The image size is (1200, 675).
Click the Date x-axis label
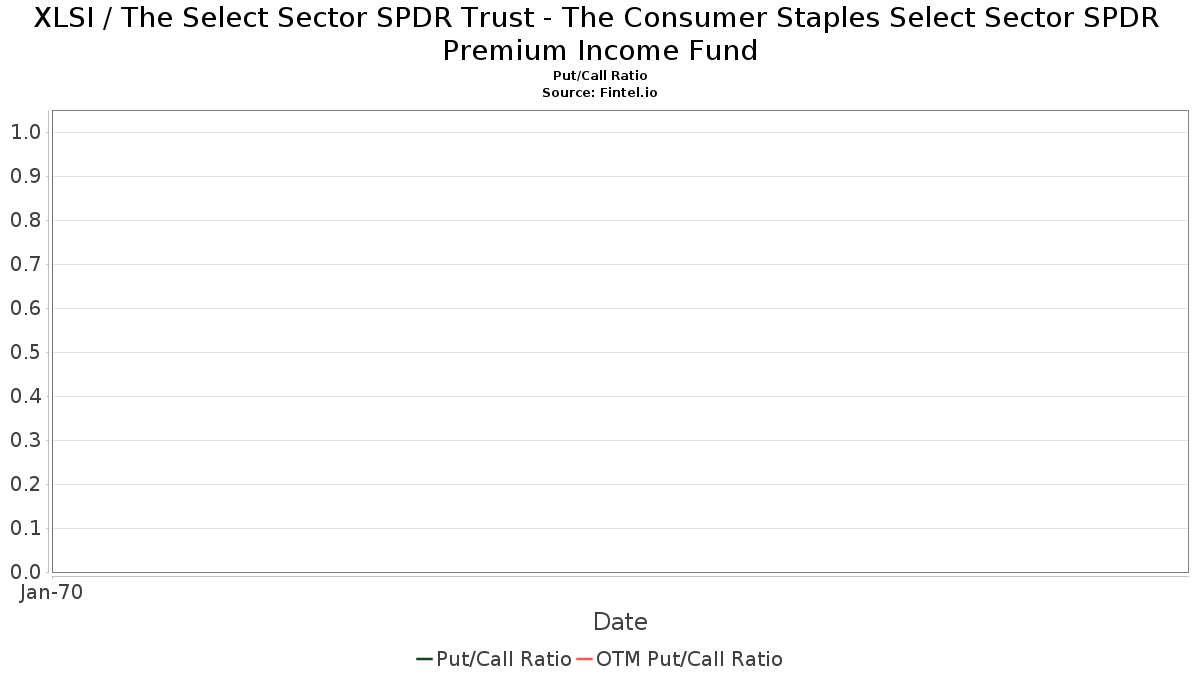point(620,622)
